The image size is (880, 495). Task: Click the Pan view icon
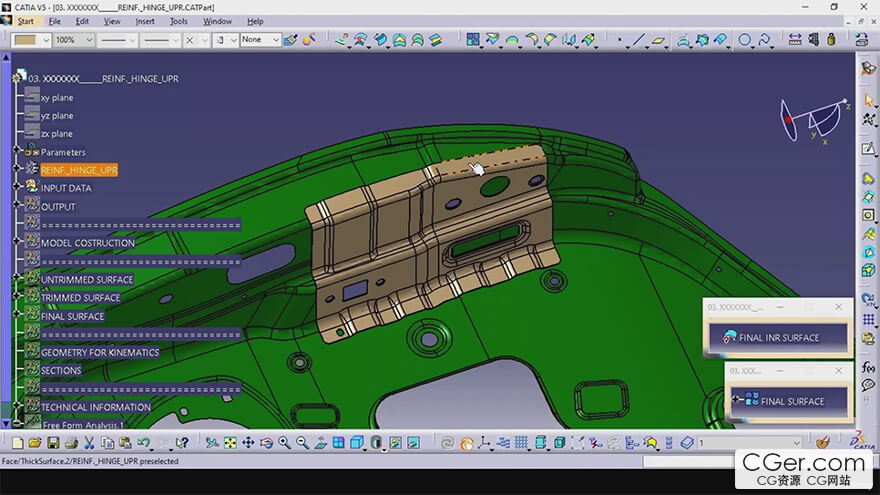pyautogui.click(x=248, y=443)
